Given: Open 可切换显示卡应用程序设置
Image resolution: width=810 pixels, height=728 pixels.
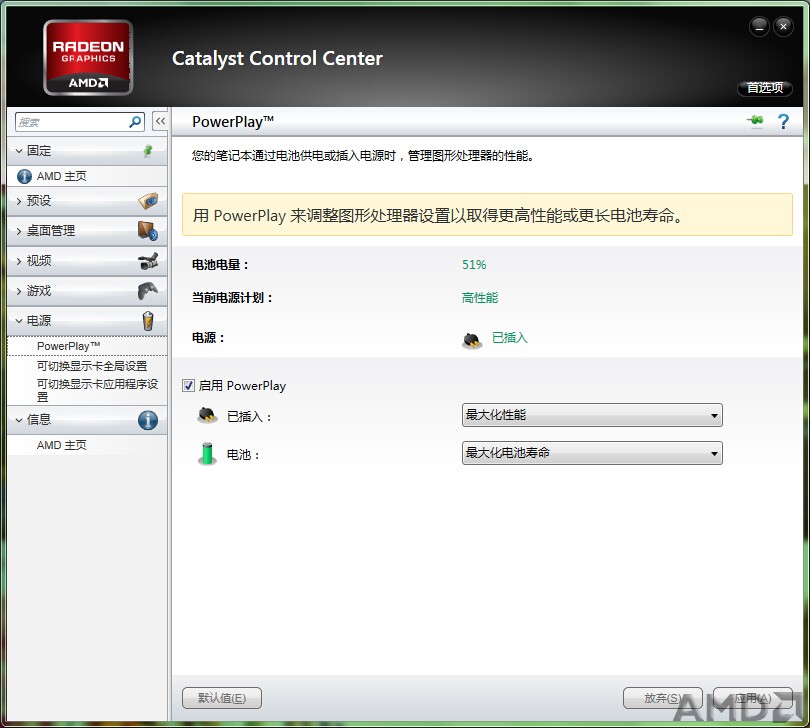Looking at the screenshot, I should (x=97, y=390).
